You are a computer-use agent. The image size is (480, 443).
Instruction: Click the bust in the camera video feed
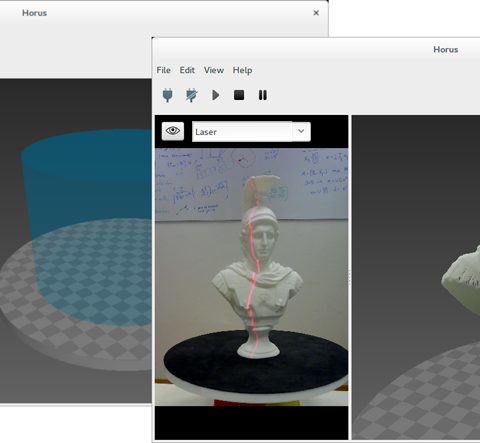tap(258, 267)
